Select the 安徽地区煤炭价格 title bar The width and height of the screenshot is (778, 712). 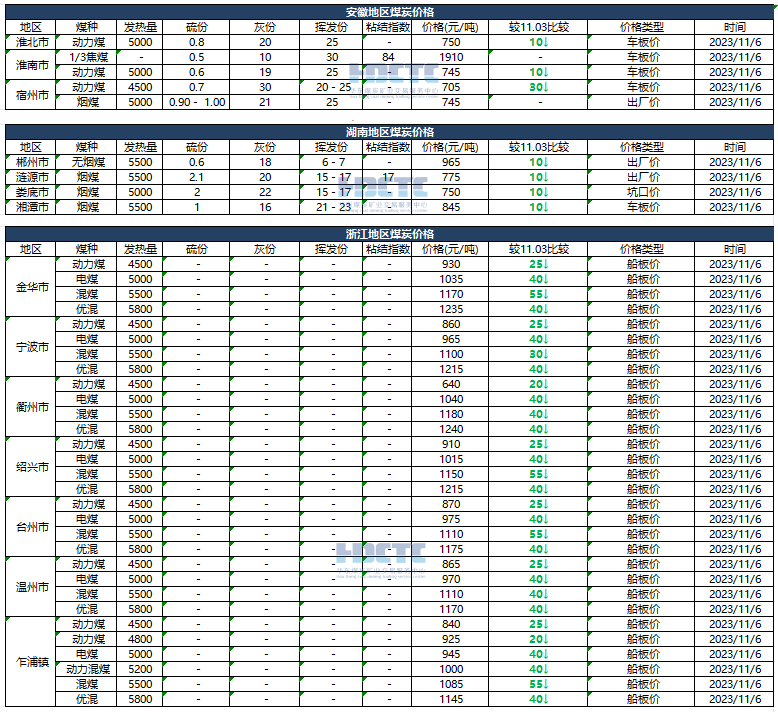point(389,12)
